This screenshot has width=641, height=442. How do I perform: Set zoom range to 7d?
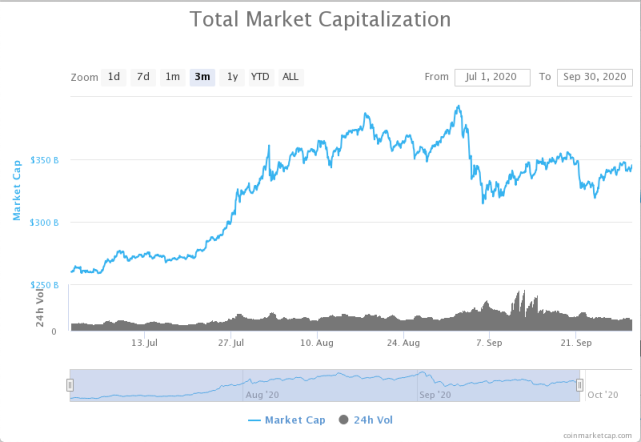pyautogui.click(x=143, y=77)
